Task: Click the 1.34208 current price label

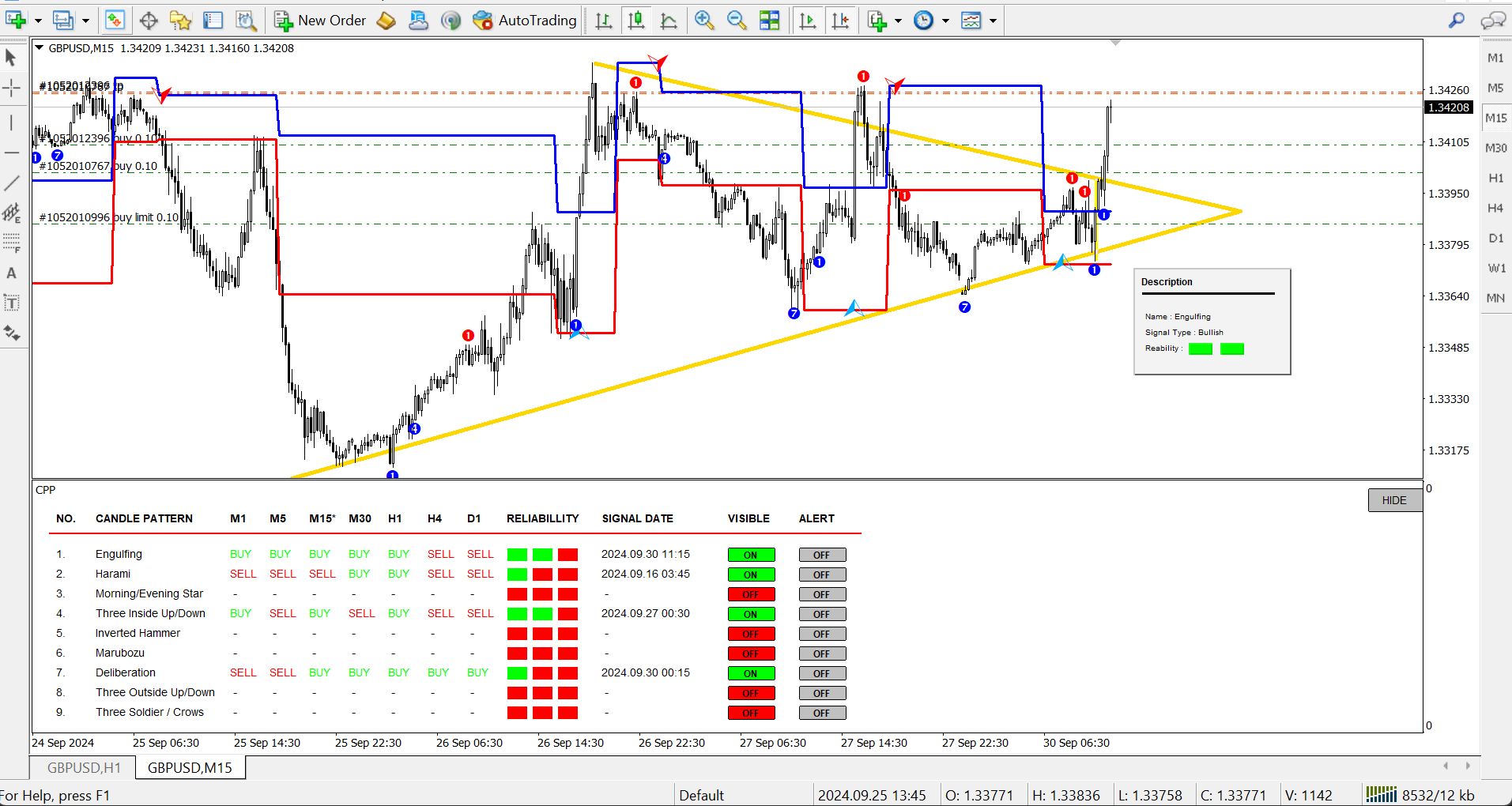Action: tap(1449, 107)
